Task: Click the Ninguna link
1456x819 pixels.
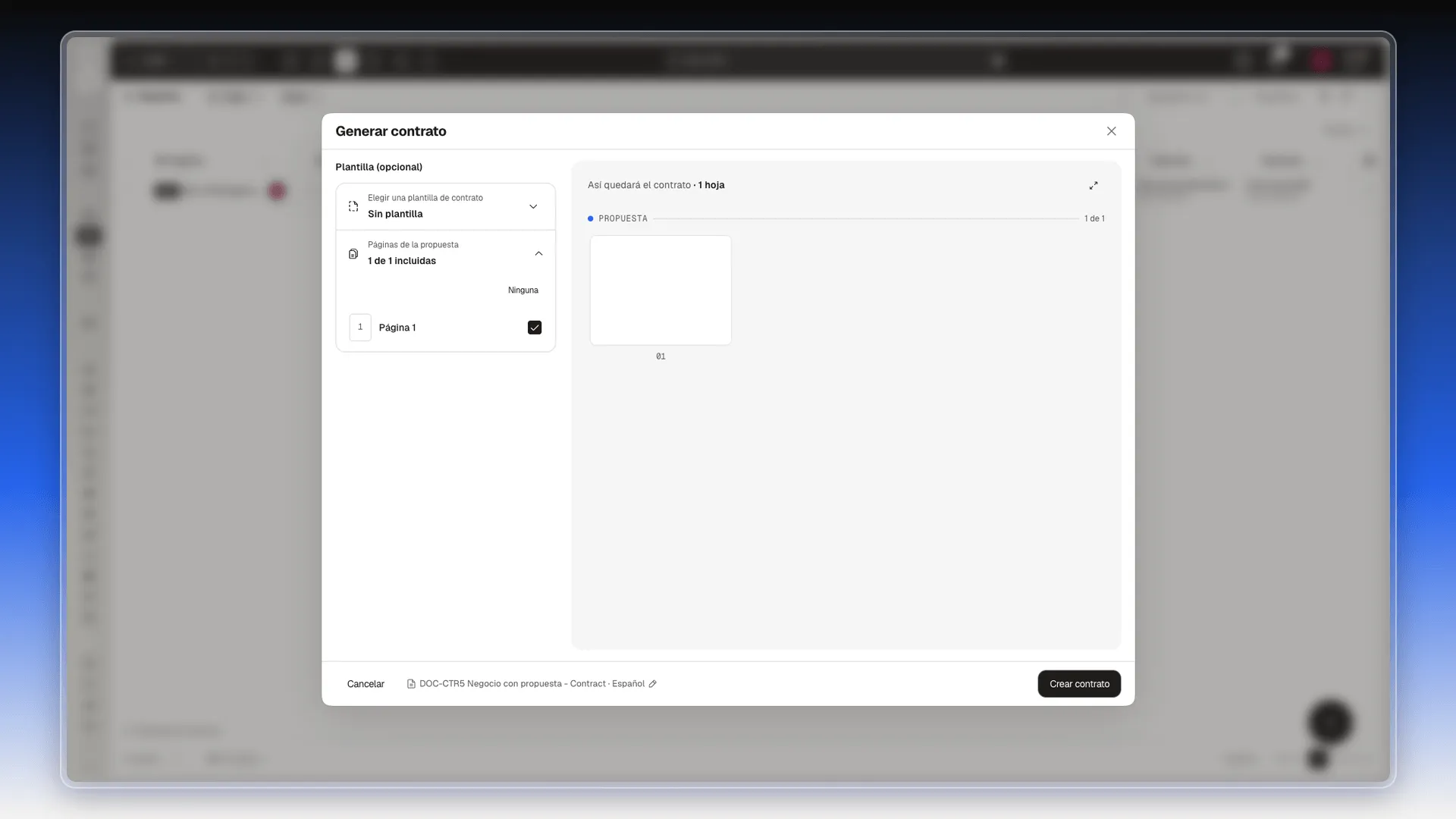Action: [523, 290]
